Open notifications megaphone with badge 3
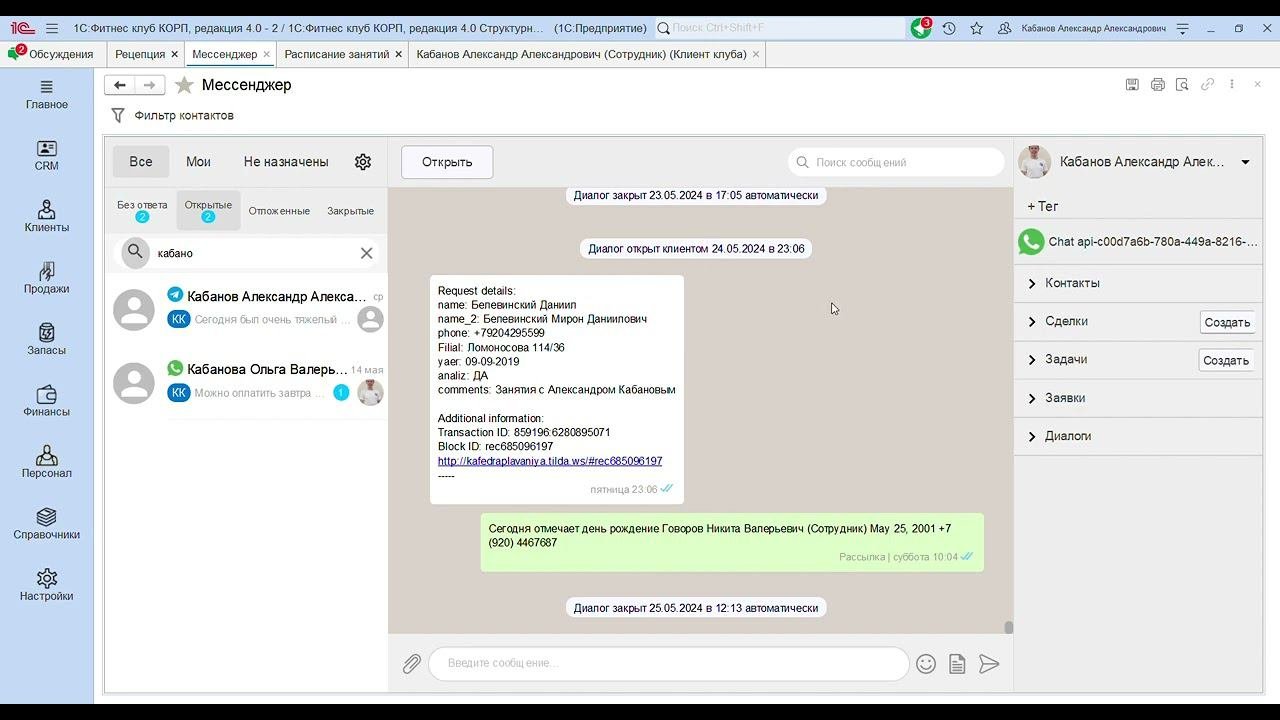Viewport: 1280px width, 720px height. point(921,28)
